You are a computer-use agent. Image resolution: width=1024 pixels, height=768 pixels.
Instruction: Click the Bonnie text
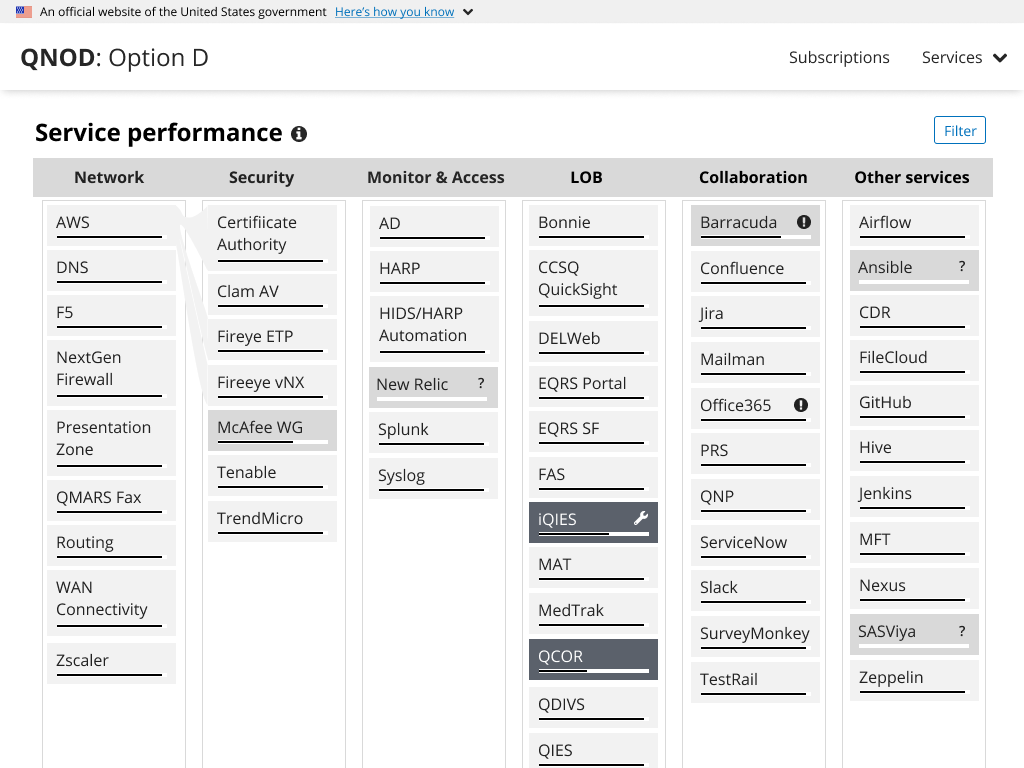pos(564,222)
